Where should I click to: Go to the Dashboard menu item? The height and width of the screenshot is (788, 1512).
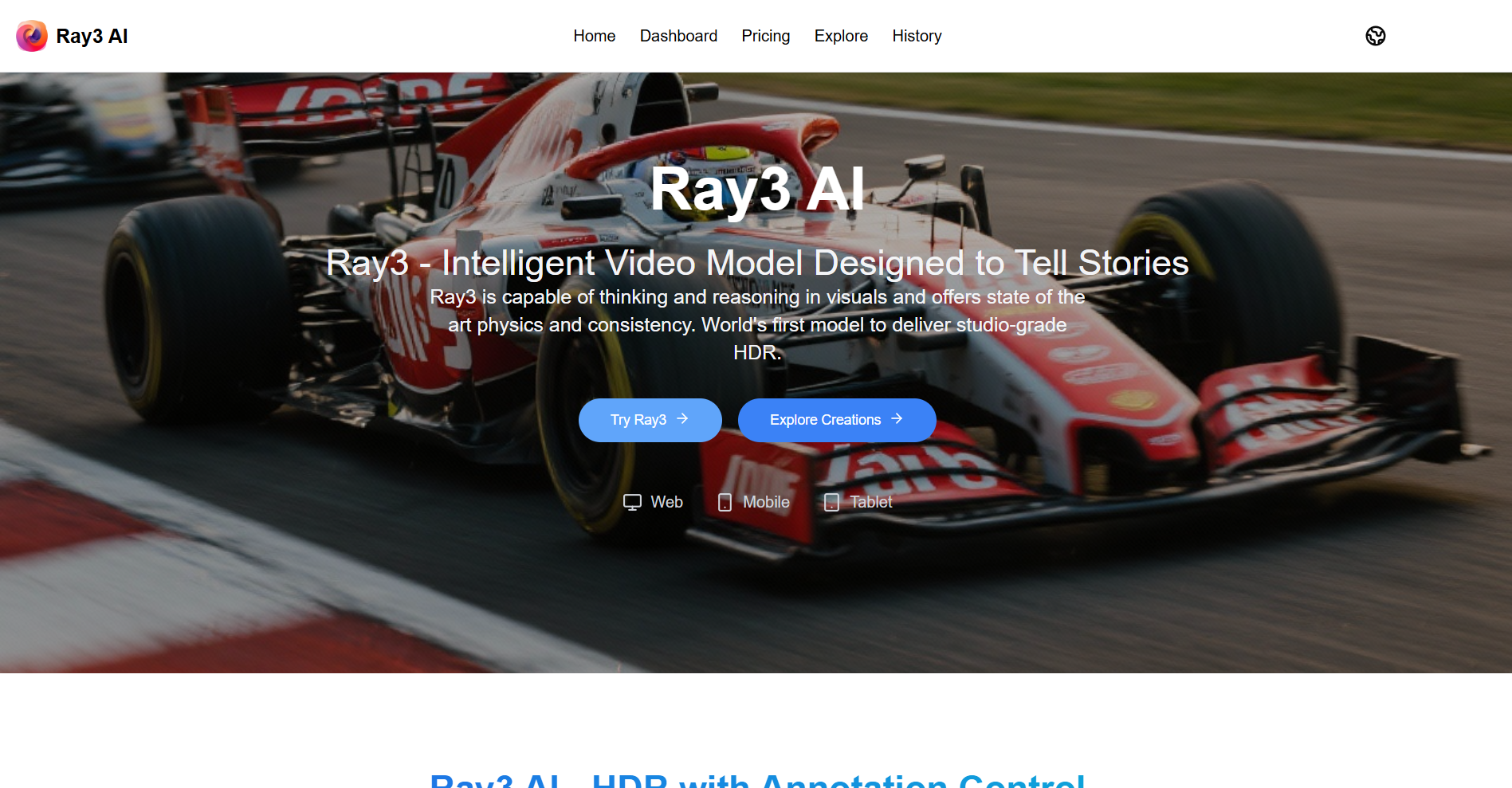(678, 36)
